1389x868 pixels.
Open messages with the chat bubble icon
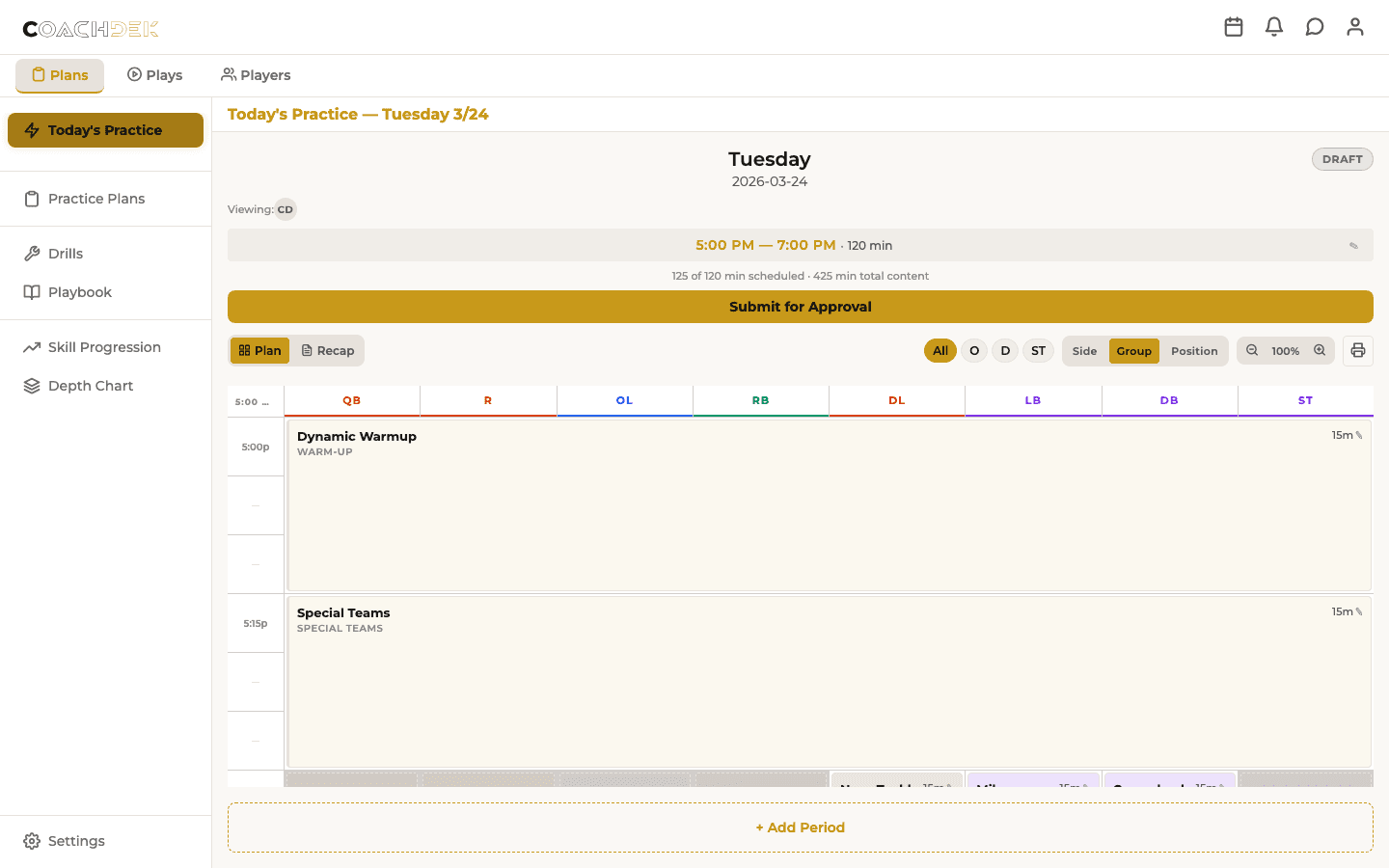pyautogui.click(x=1315, y=27)
